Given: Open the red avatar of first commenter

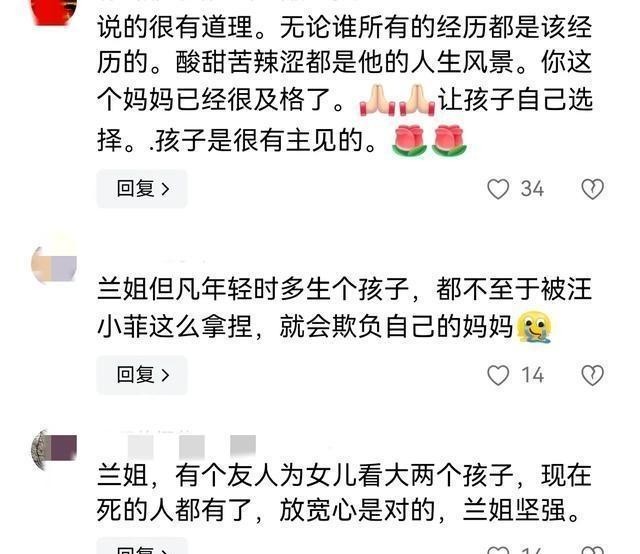Looking at the screenshot, I should pyautogui.click(x=54, y=11).
